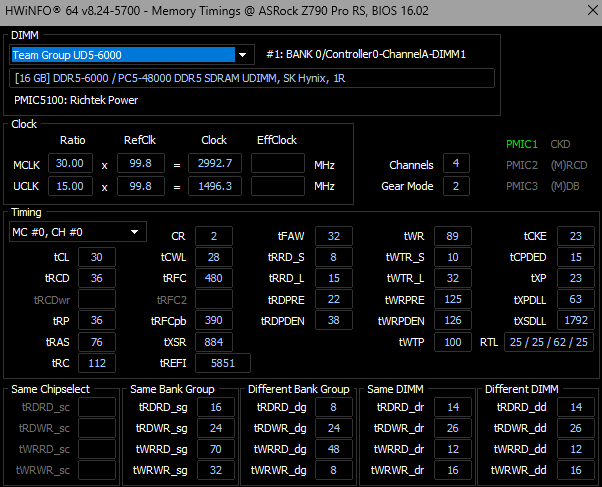Screen dimensions: 602x487
Task: Select the CKD indicator label
Action: [x=561, y=144]
